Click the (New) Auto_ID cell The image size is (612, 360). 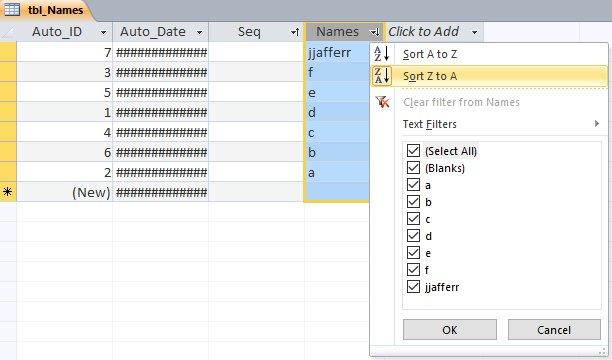coord(65,192)
